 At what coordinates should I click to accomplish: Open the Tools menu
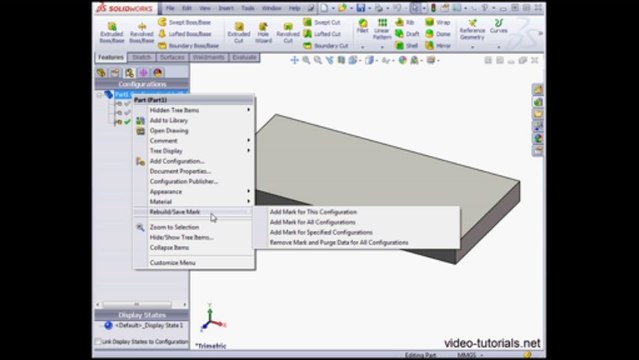(247, 8)
